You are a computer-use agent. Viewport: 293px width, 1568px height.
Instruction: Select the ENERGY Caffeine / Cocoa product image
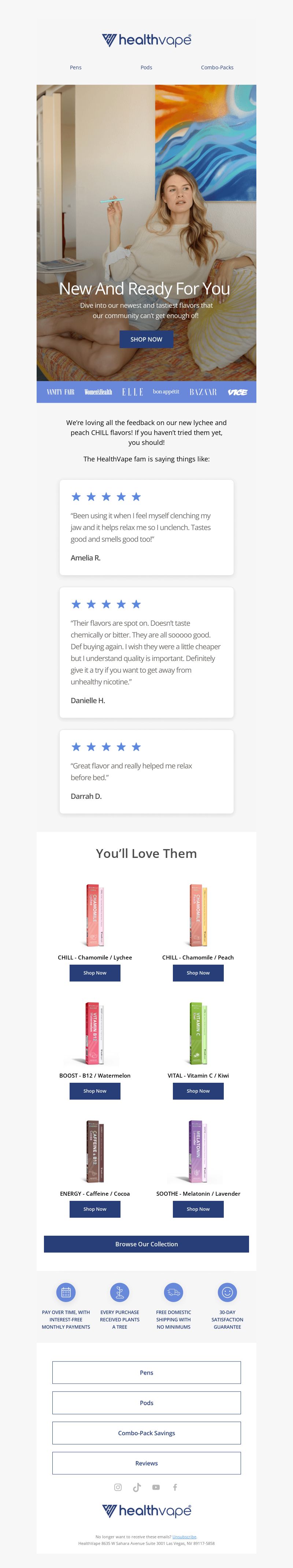tap(95, 1152)
